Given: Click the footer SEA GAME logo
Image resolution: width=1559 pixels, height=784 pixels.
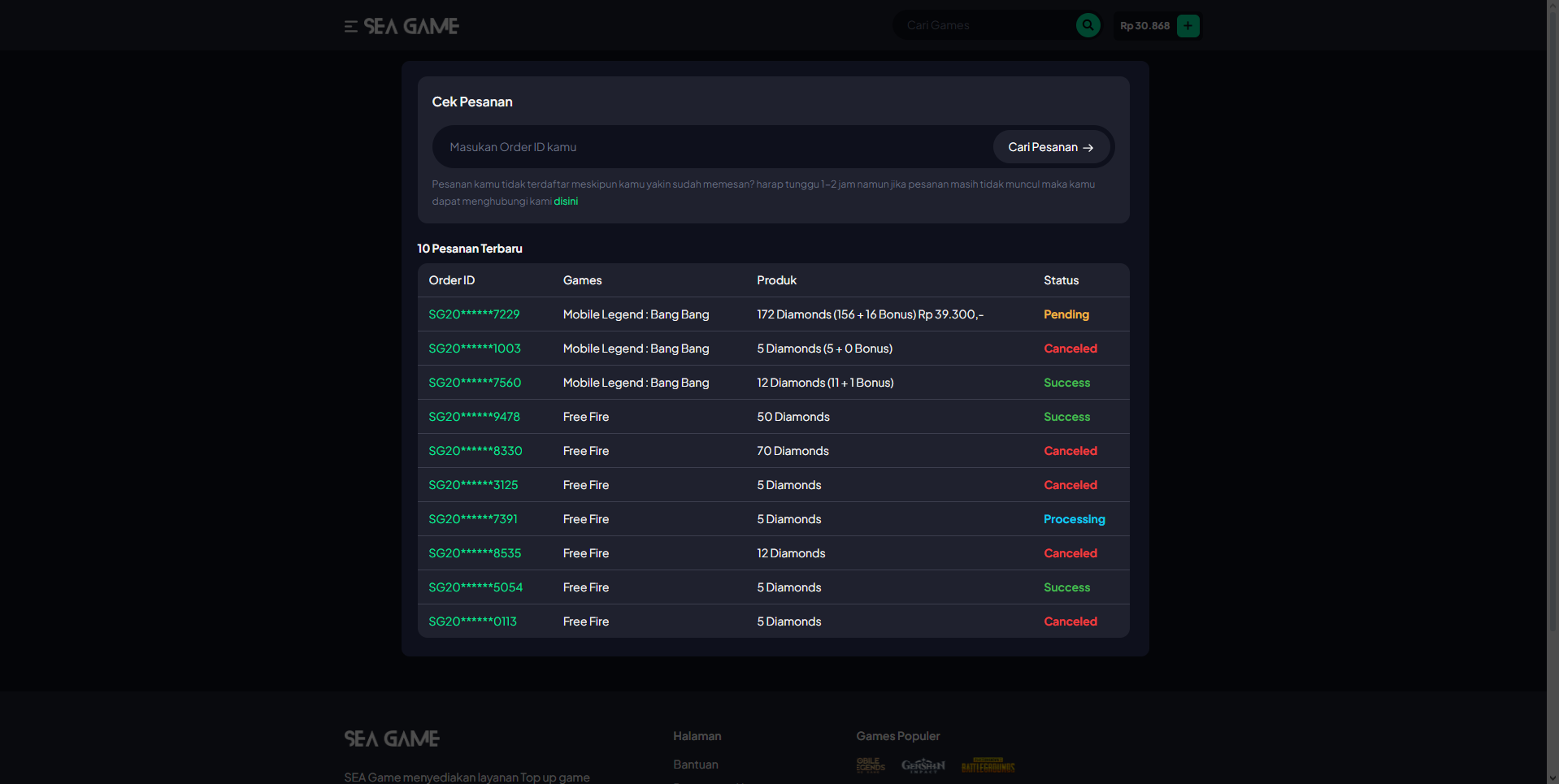Looking at the screenshot, I should point(392,739).
